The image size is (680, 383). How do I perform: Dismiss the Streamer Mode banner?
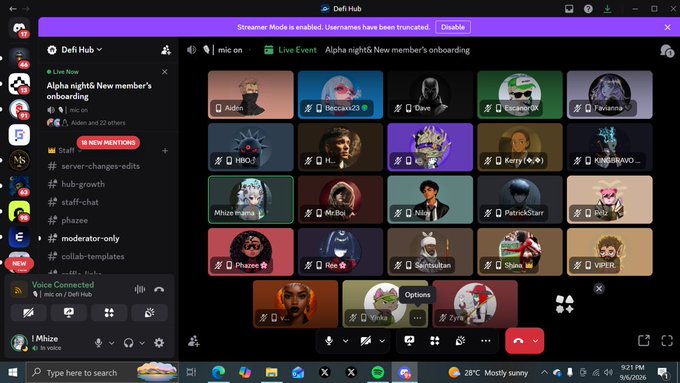(667, 27)
